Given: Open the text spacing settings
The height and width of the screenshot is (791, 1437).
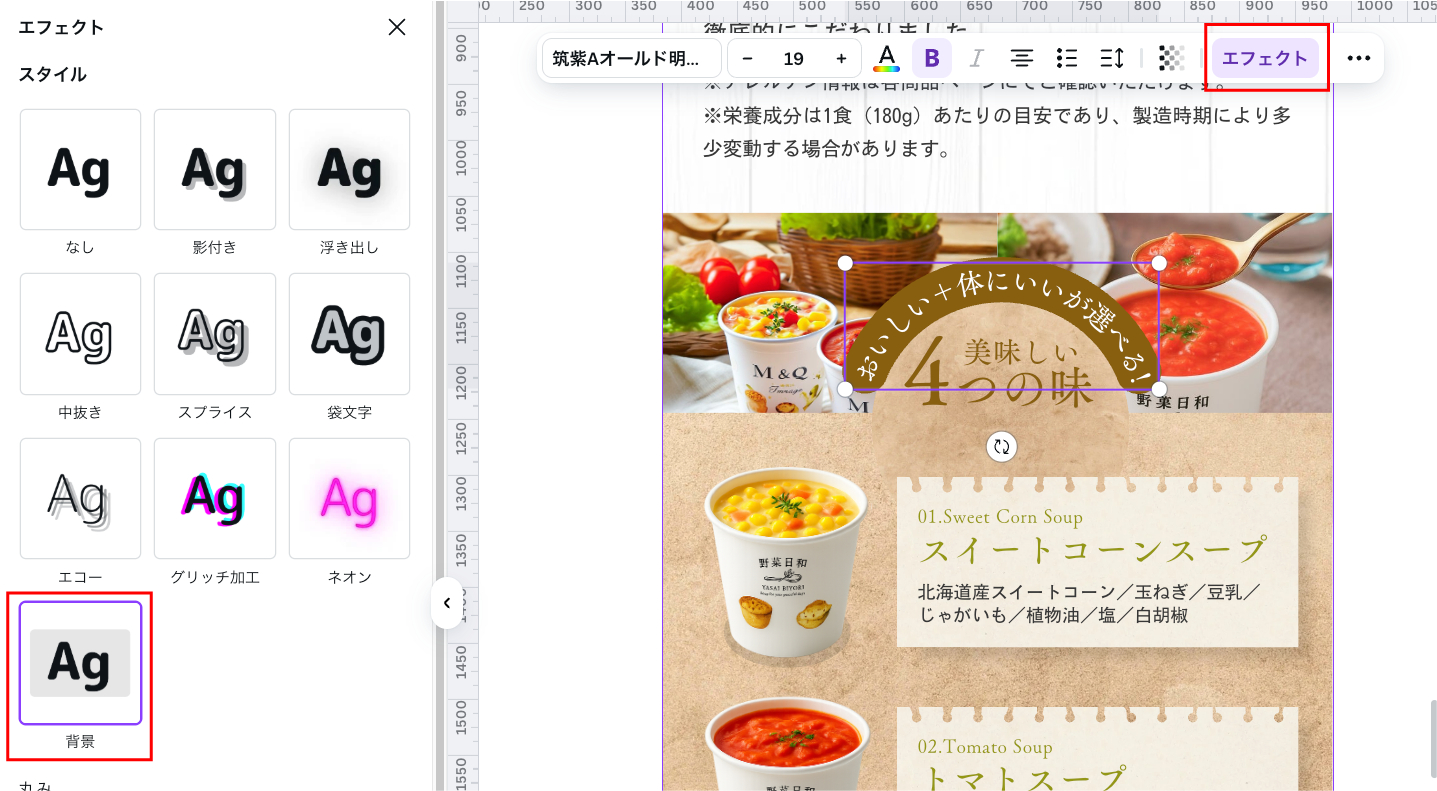Looking at the screenshot, I should click(1110, 58).
